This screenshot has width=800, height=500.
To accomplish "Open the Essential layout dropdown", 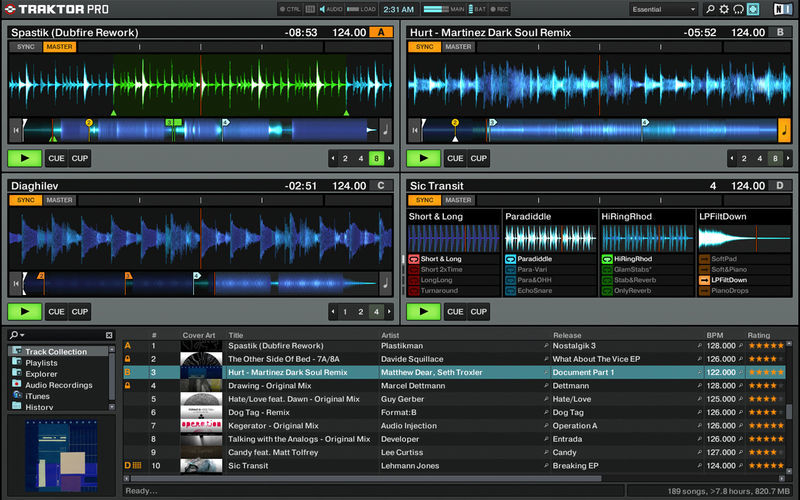I will (663, 9).
